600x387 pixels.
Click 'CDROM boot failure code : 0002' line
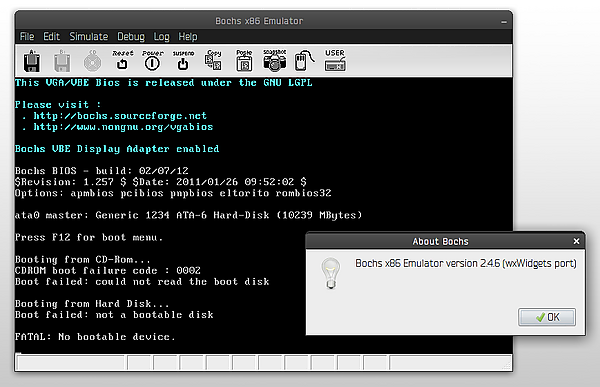[108, 270]
